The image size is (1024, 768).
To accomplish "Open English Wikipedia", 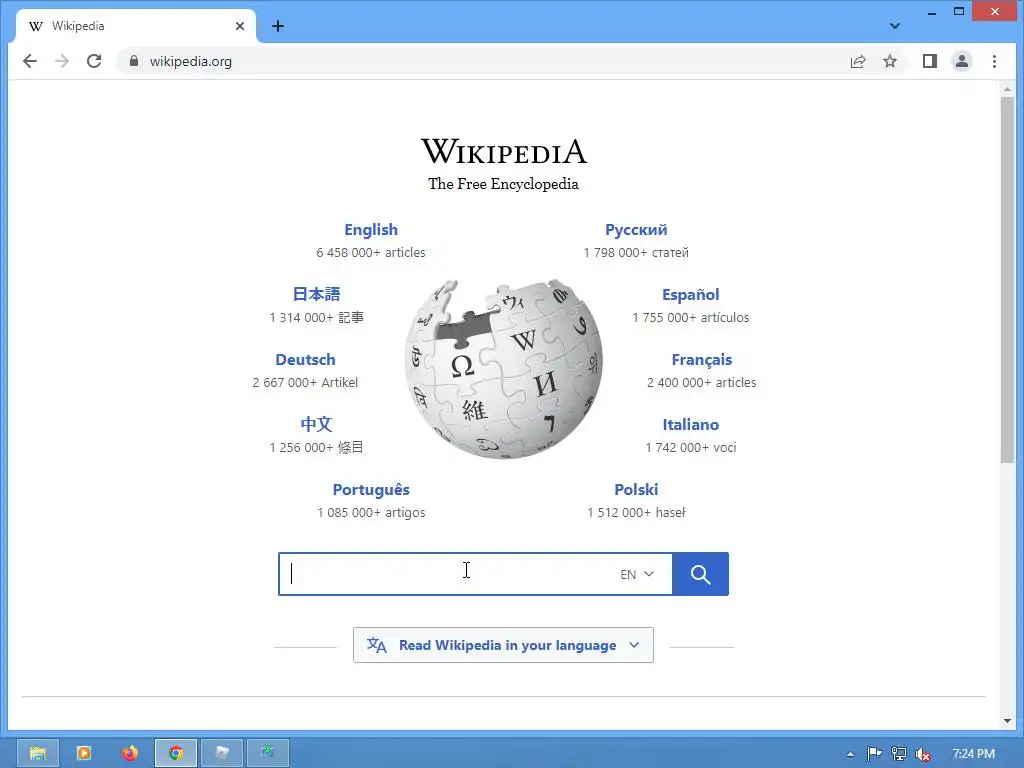I will [x=371, y=230].
